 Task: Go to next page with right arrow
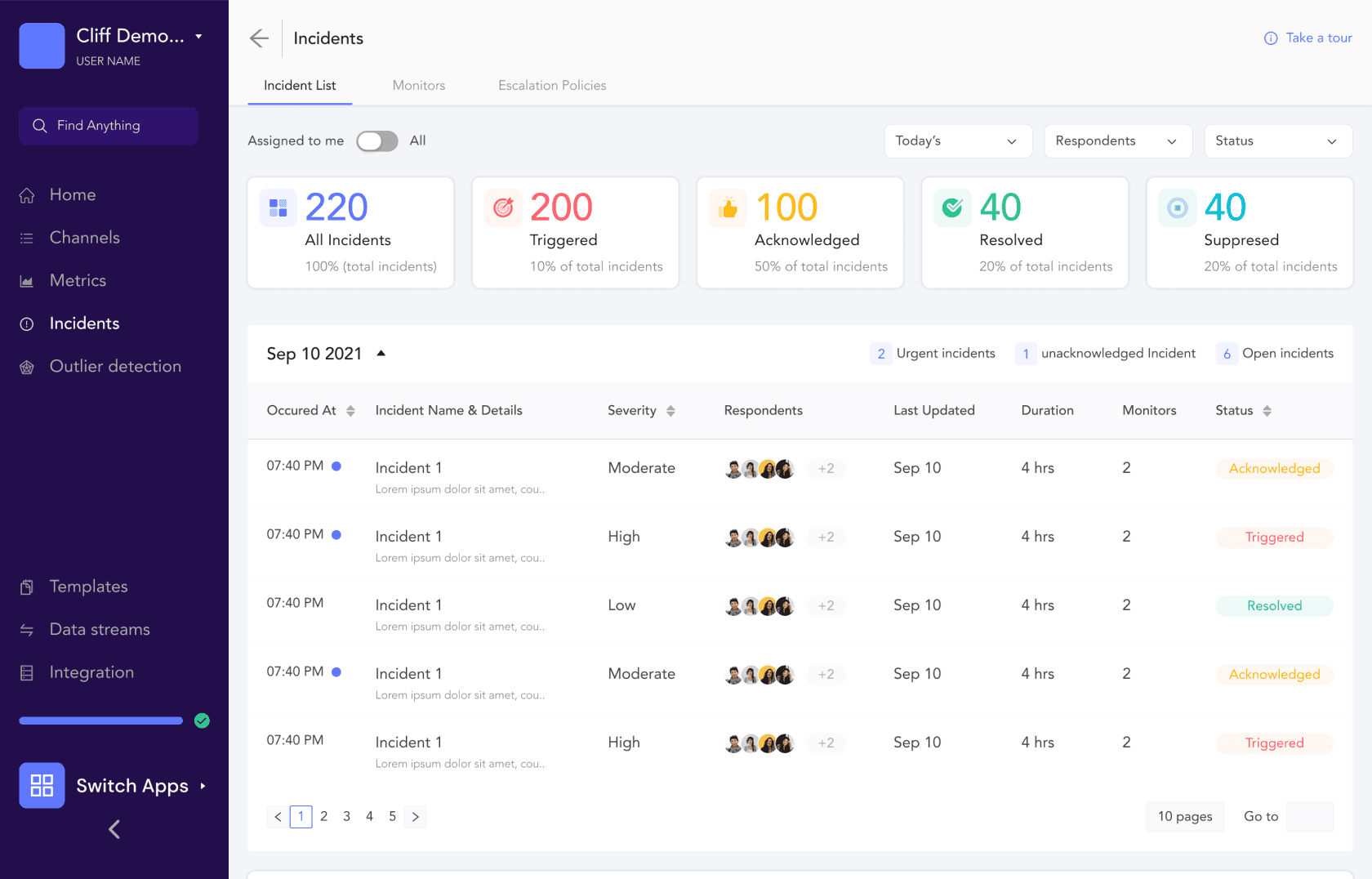coord(415,817)
